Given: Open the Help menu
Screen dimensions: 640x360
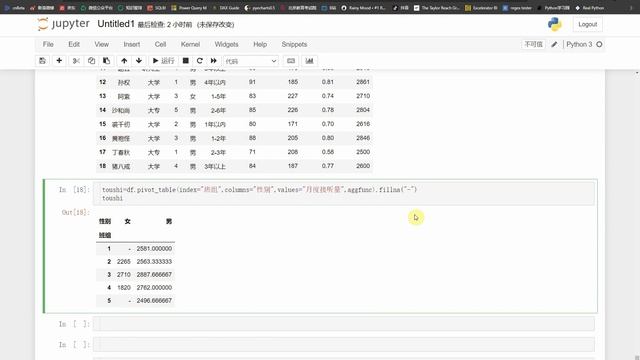Looking at the screenshot, I should tap(260, 44).
